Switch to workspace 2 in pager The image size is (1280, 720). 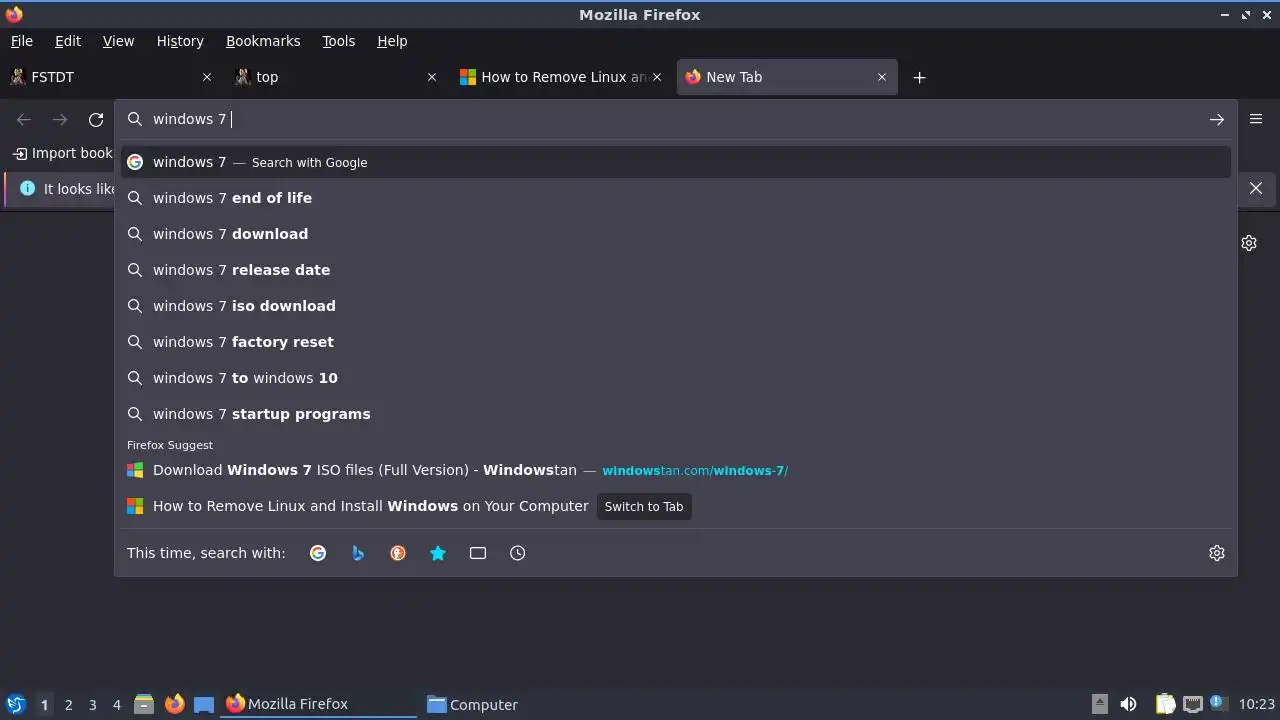pyautogui.click(x=68, y=704)
